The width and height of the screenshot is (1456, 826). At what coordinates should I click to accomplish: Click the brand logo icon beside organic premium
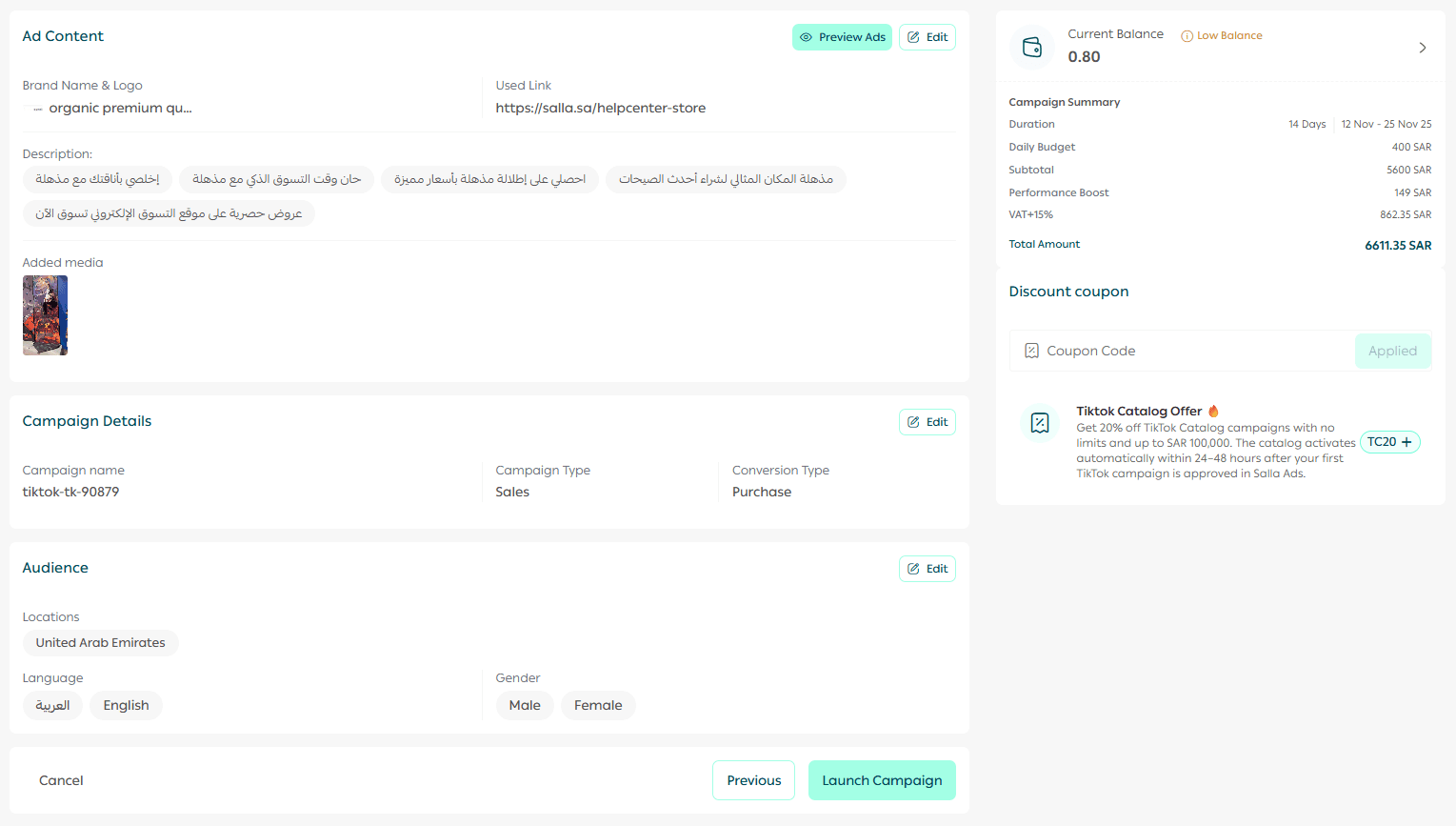38,109
